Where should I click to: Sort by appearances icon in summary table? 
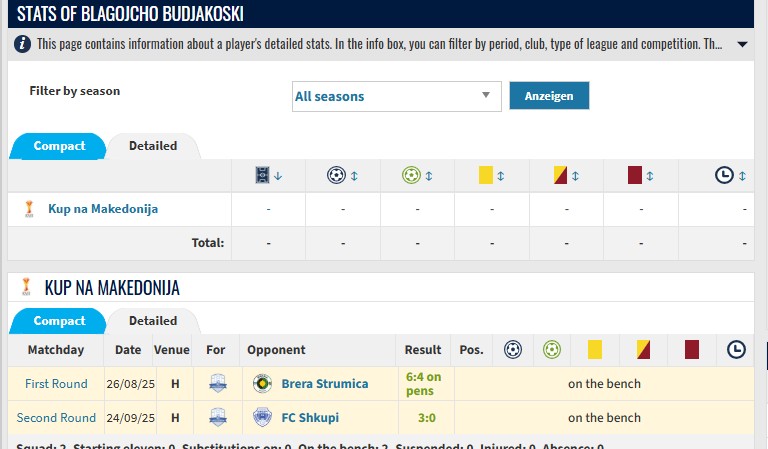click(268, 176)
